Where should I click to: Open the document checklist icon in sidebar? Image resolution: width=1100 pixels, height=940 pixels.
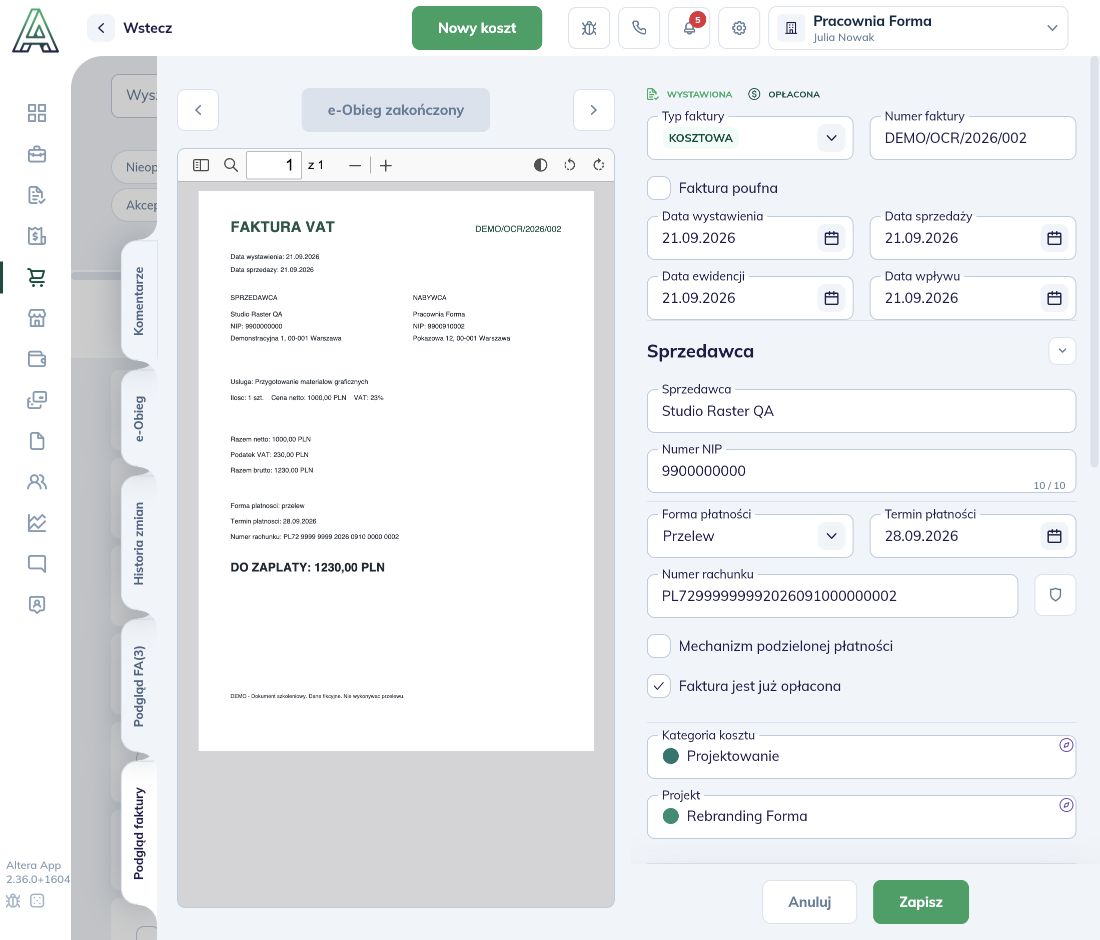tap(36, 195)
